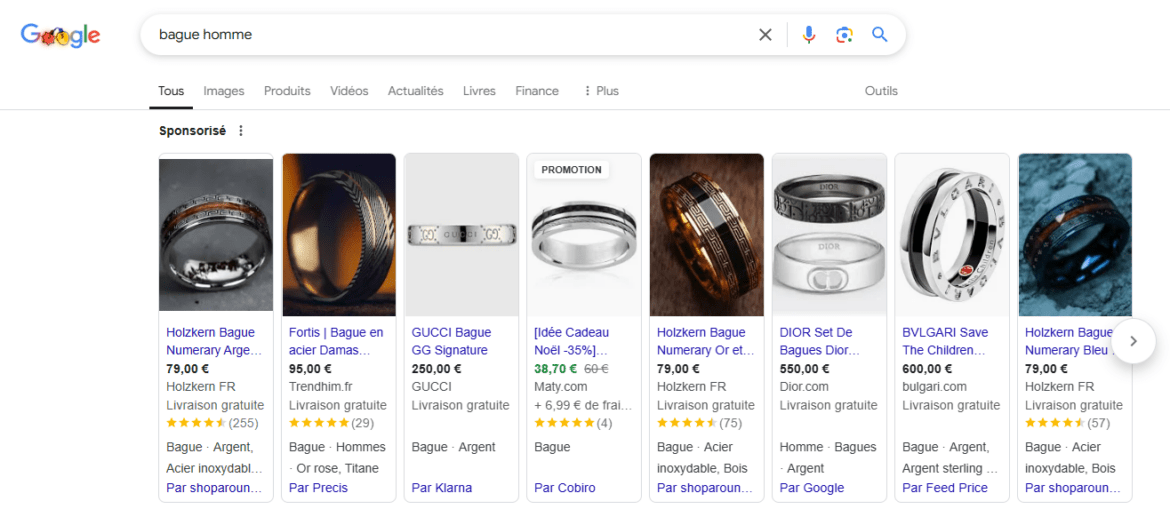This screenshot has width=1170, height=517.
Task: Open the Vidéos tab
Action: [349, 91]
